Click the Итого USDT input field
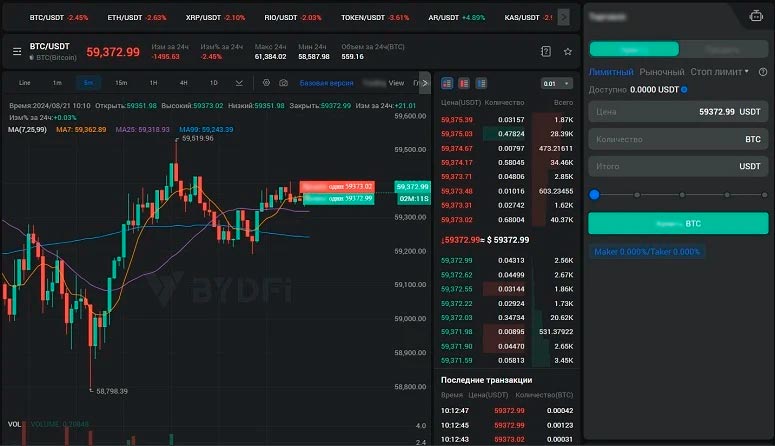Image resolution: width=775 pixels, height=446 pixels. click(678, 166)
